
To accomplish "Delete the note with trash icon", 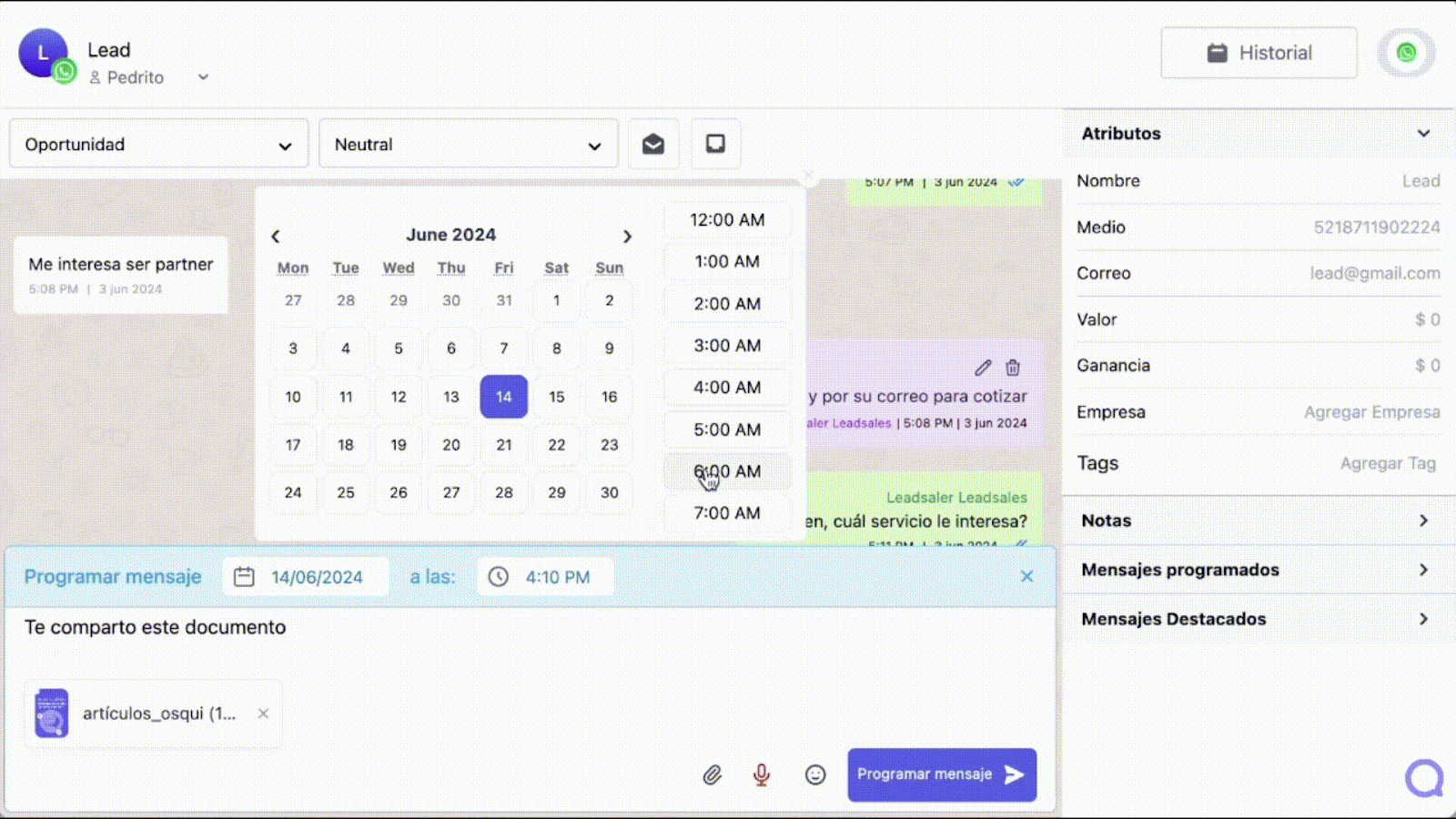I will click(x=1013, y=368).
